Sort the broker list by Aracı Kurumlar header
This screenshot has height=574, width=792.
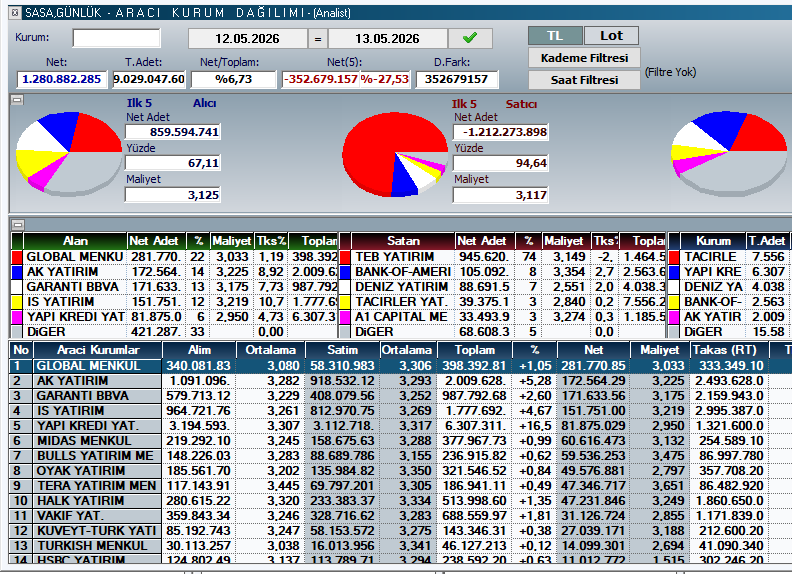tap(97, 350)
